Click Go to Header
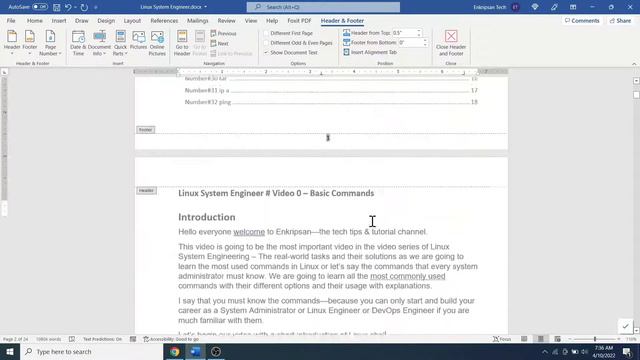This screenshot has width=640, height=360. [182, 43]
